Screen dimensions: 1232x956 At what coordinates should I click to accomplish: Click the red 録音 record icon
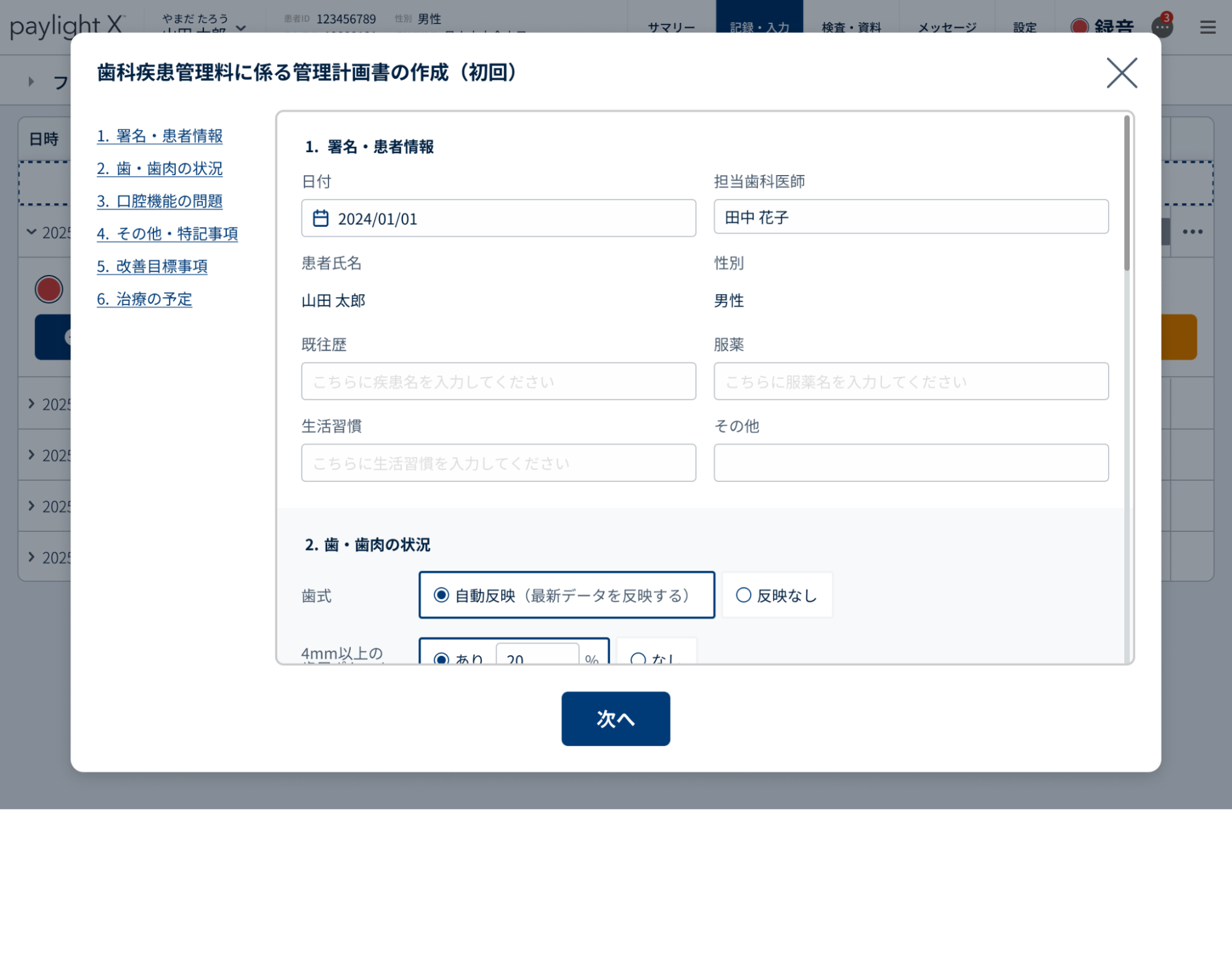(x=1079, y=27)
